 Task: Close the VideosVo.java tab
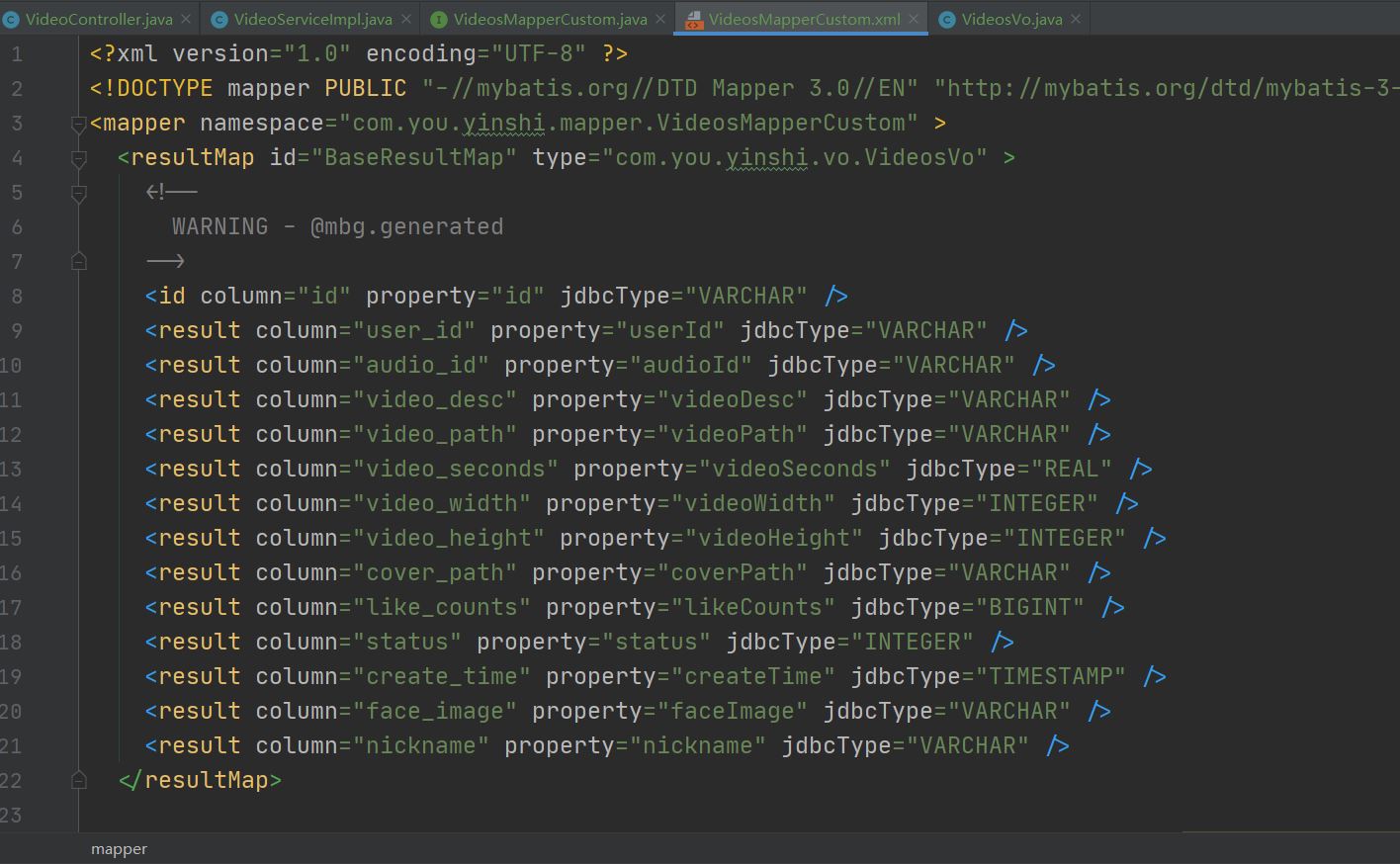[x=1076, y=19]
